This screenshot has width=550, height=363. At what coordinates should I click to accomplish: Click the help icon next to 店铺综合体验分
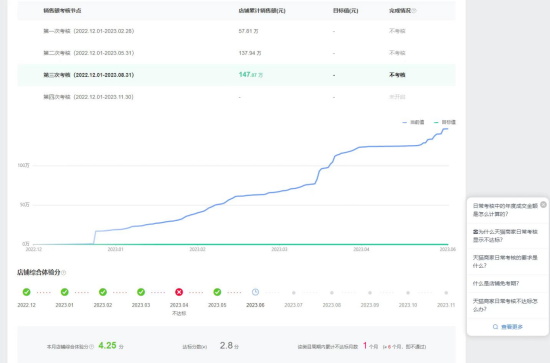point(63,273)
